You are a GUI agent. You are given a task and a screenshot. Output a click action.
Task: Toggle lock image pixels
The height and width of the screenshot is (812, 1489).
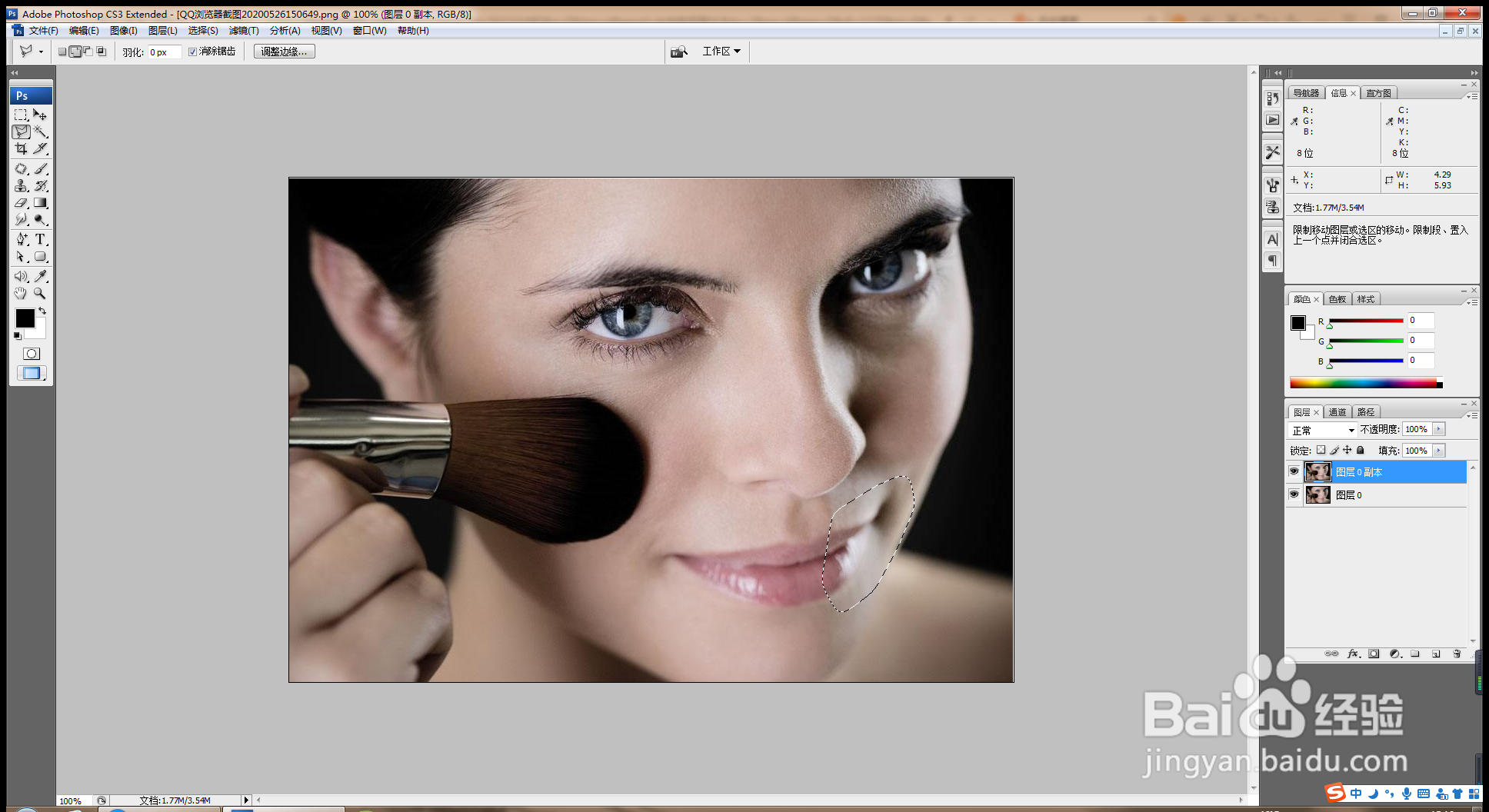(1334, 450)
